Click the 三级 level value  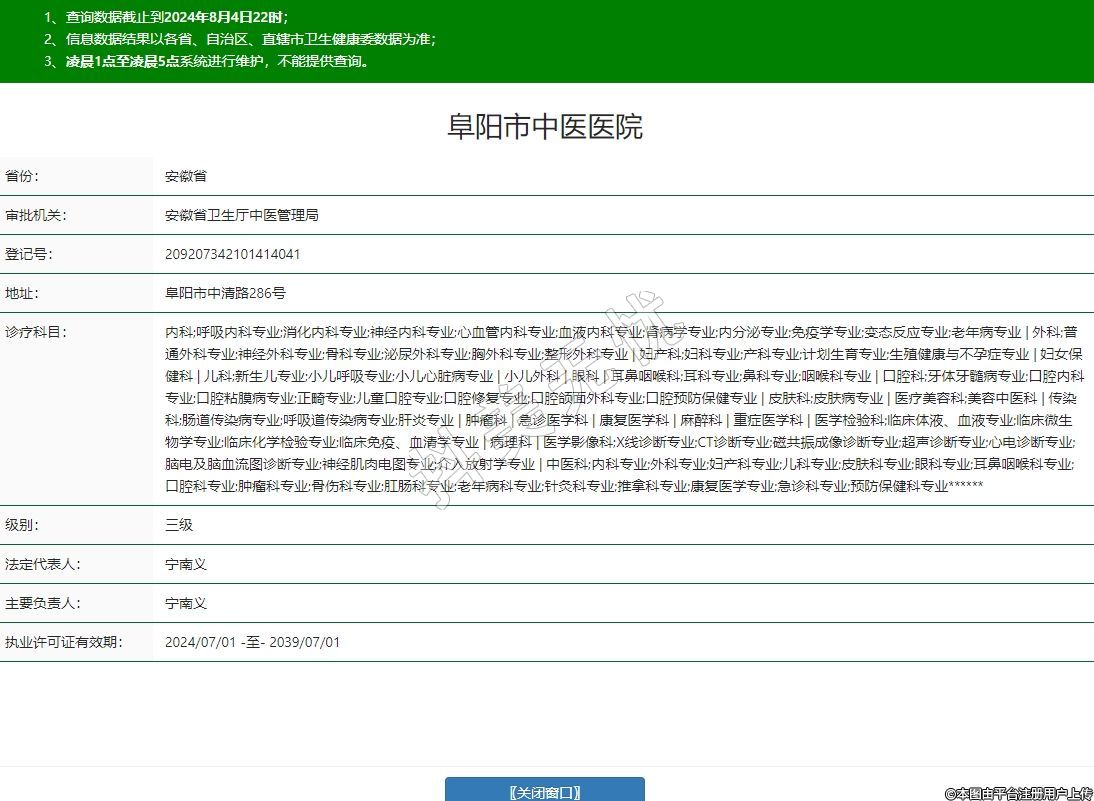pyautogui.click(x=179, y=525)
